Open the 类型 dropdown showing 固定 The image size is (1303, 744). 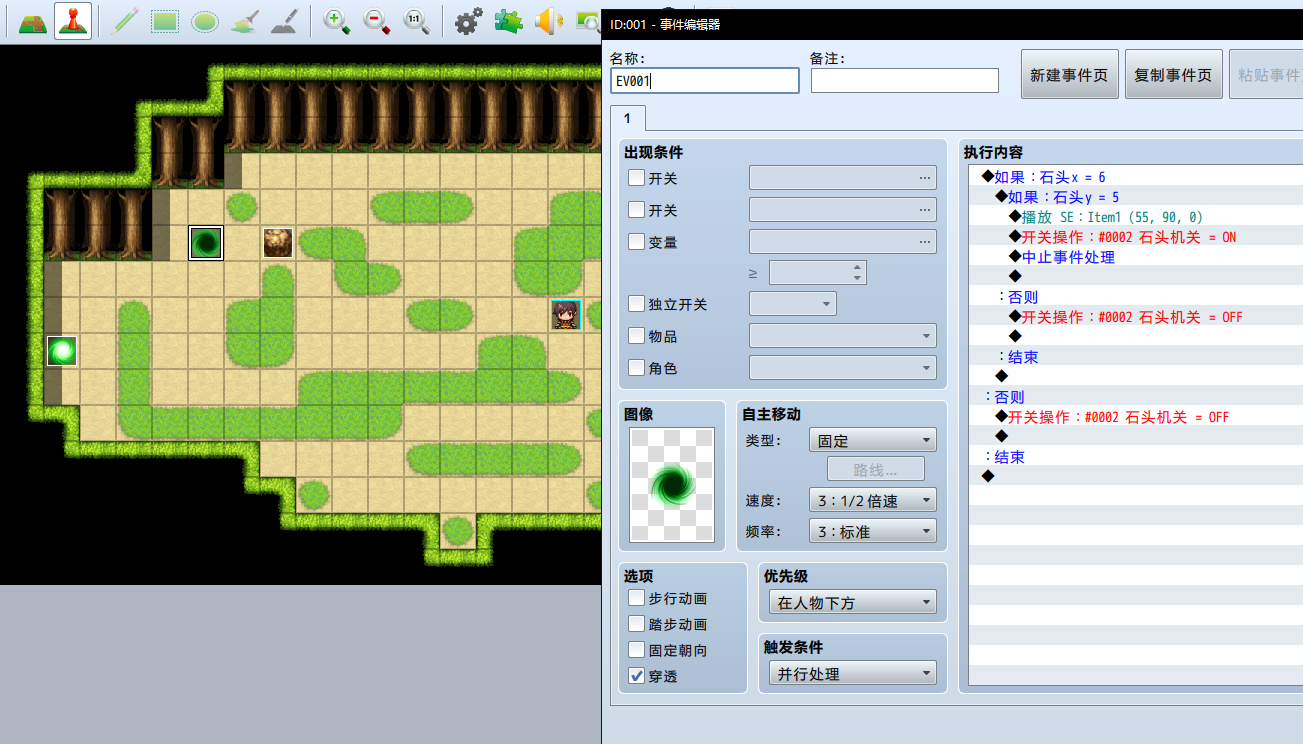click(x=873, y=440)
